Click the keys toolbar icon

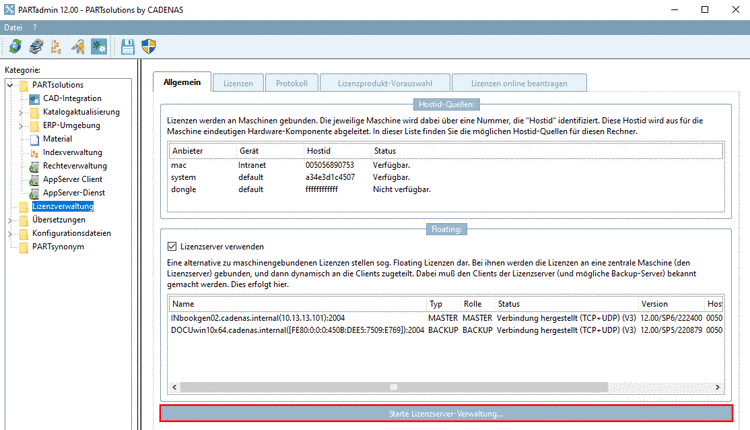(77, 46)
